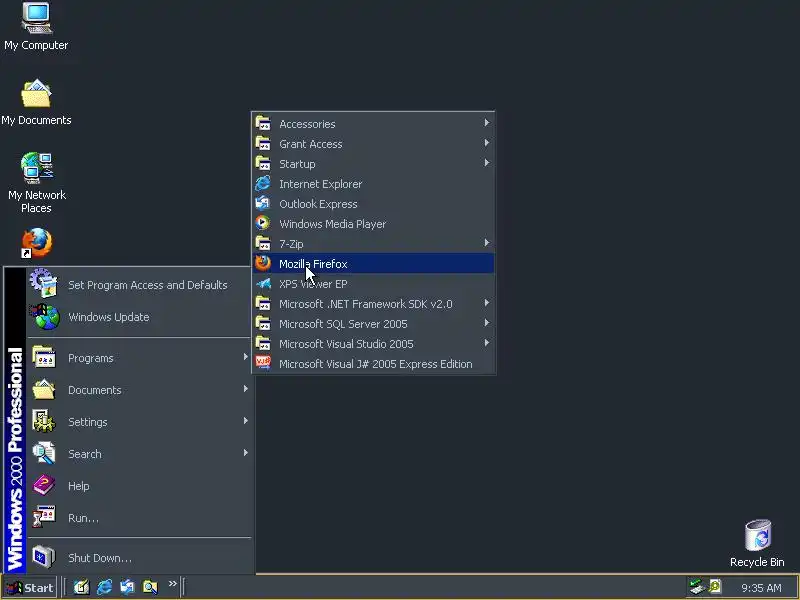Screen dimensions: 800x600
Task: Click the Run icon in the Start menu
Action: tap(44, 517)
